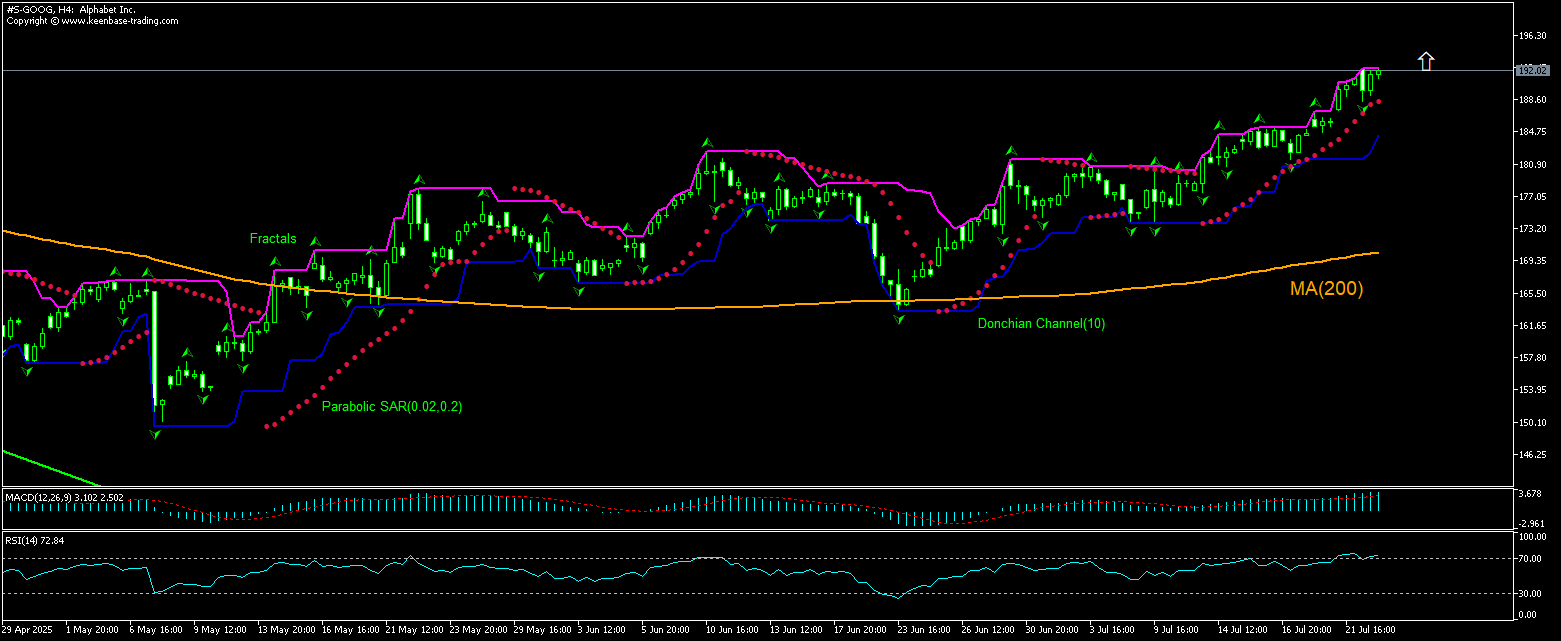Select the #S-GOOG, H4 chart title
The width and height of the screenshot is (1561, 641).
69,9
